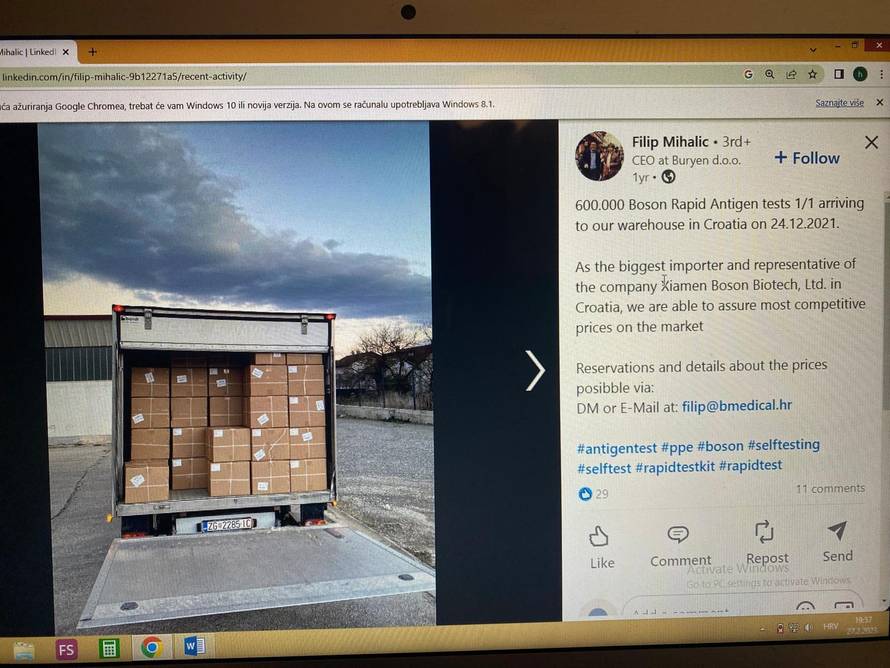The height and width of the screenshot is (668, 890).
Task: Bookmark this page with the star icon
Action: (x=813, y=74)
